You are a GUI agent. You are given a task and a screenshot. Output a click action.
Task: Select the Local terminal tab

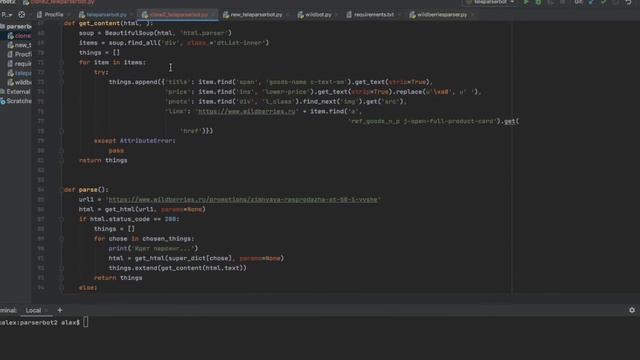(33, 311)
